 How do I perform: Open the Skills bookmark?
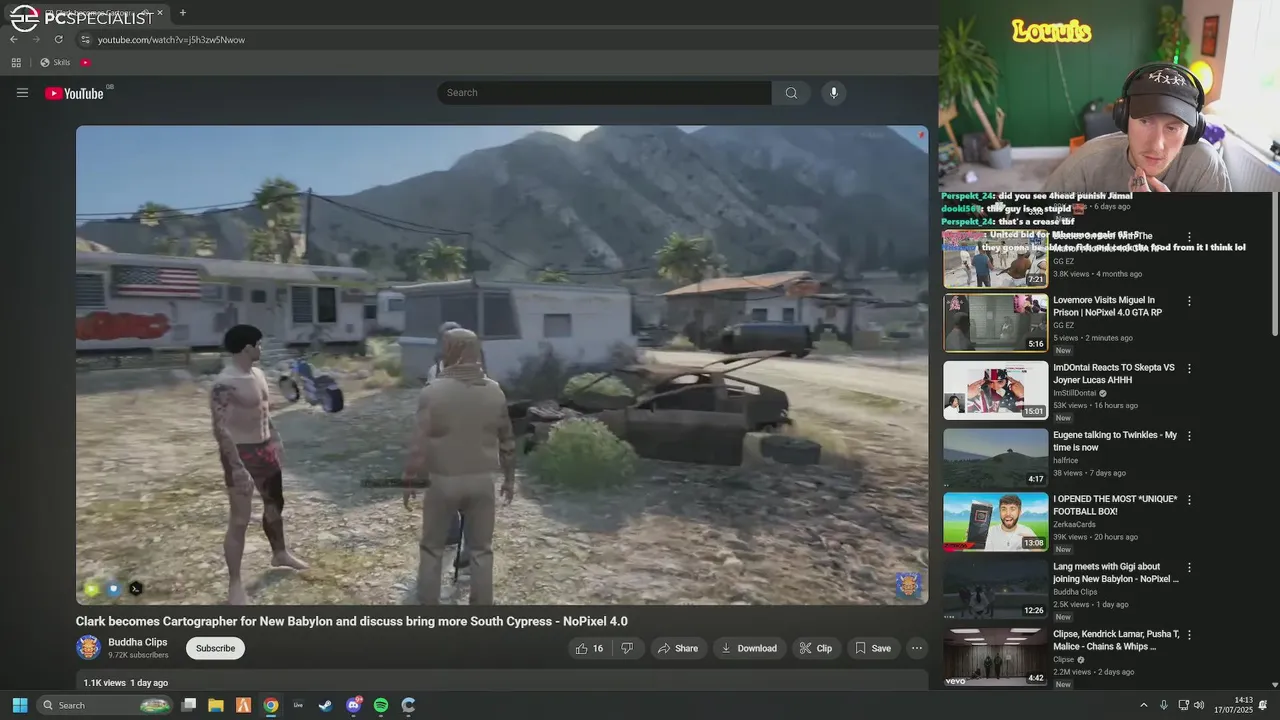pyautogui.click(x=55, y=62)
